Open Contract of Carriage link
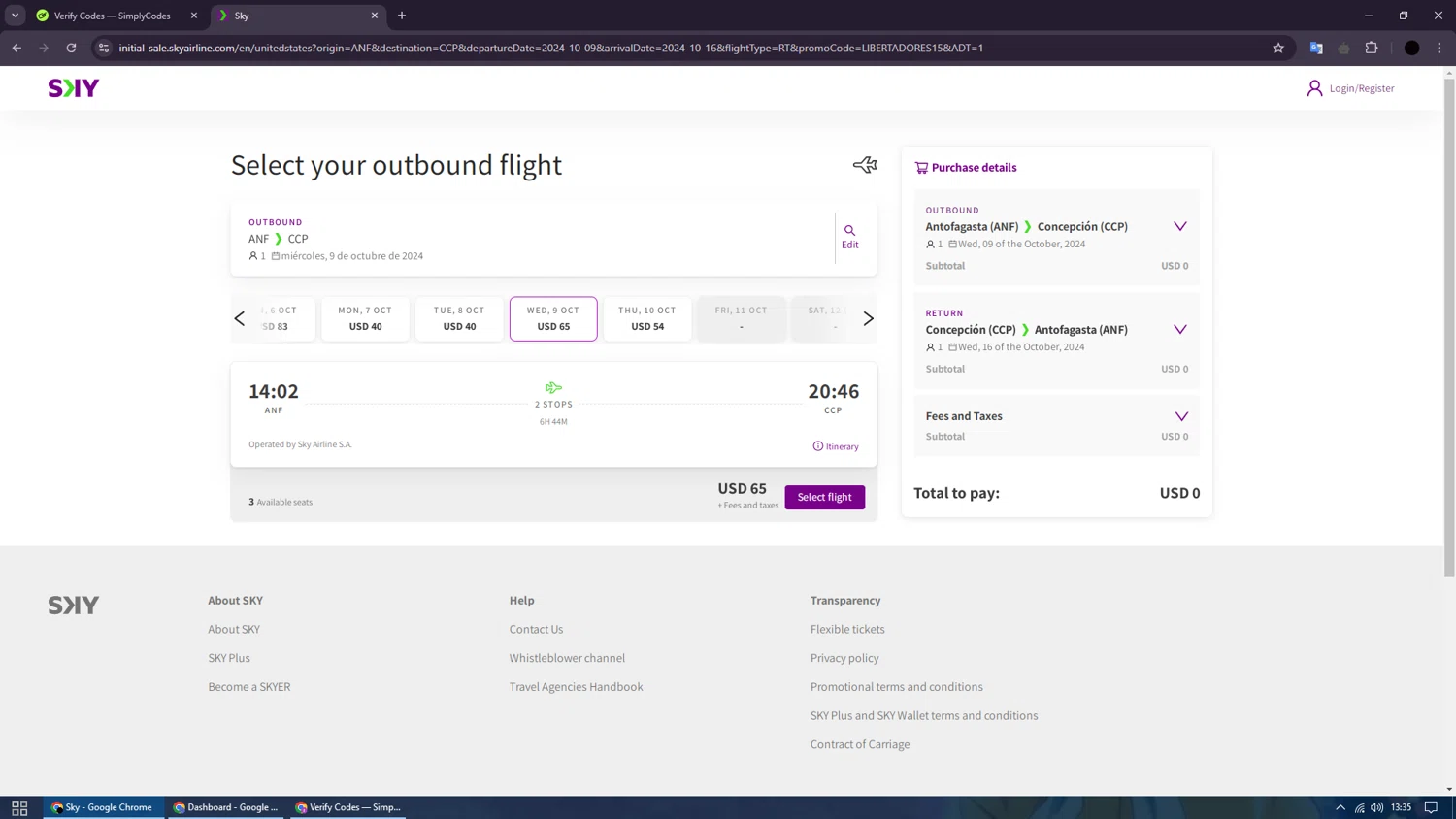This screenshot has width=1456, height=819. tap(861, 744)
